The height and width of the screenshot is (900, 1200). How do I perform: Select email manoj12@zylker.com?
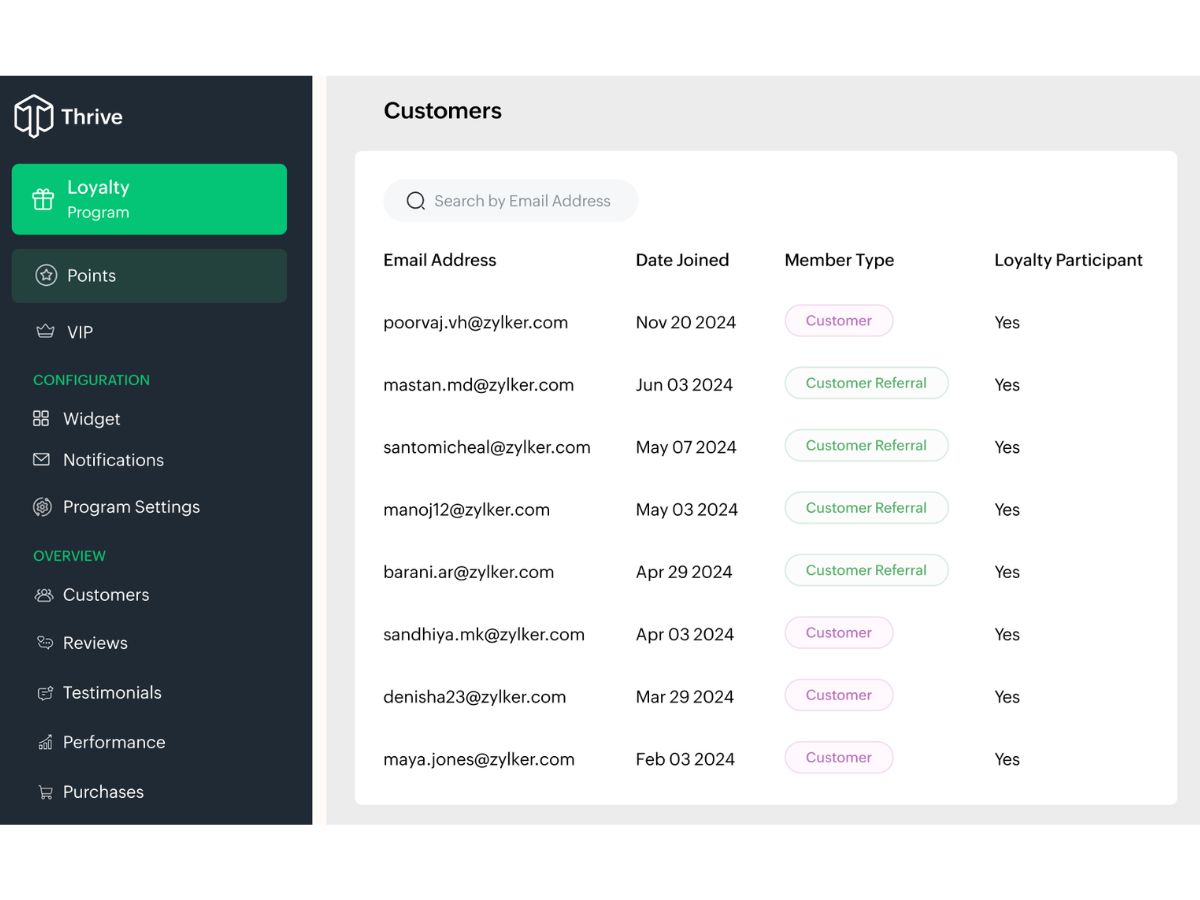467,510
